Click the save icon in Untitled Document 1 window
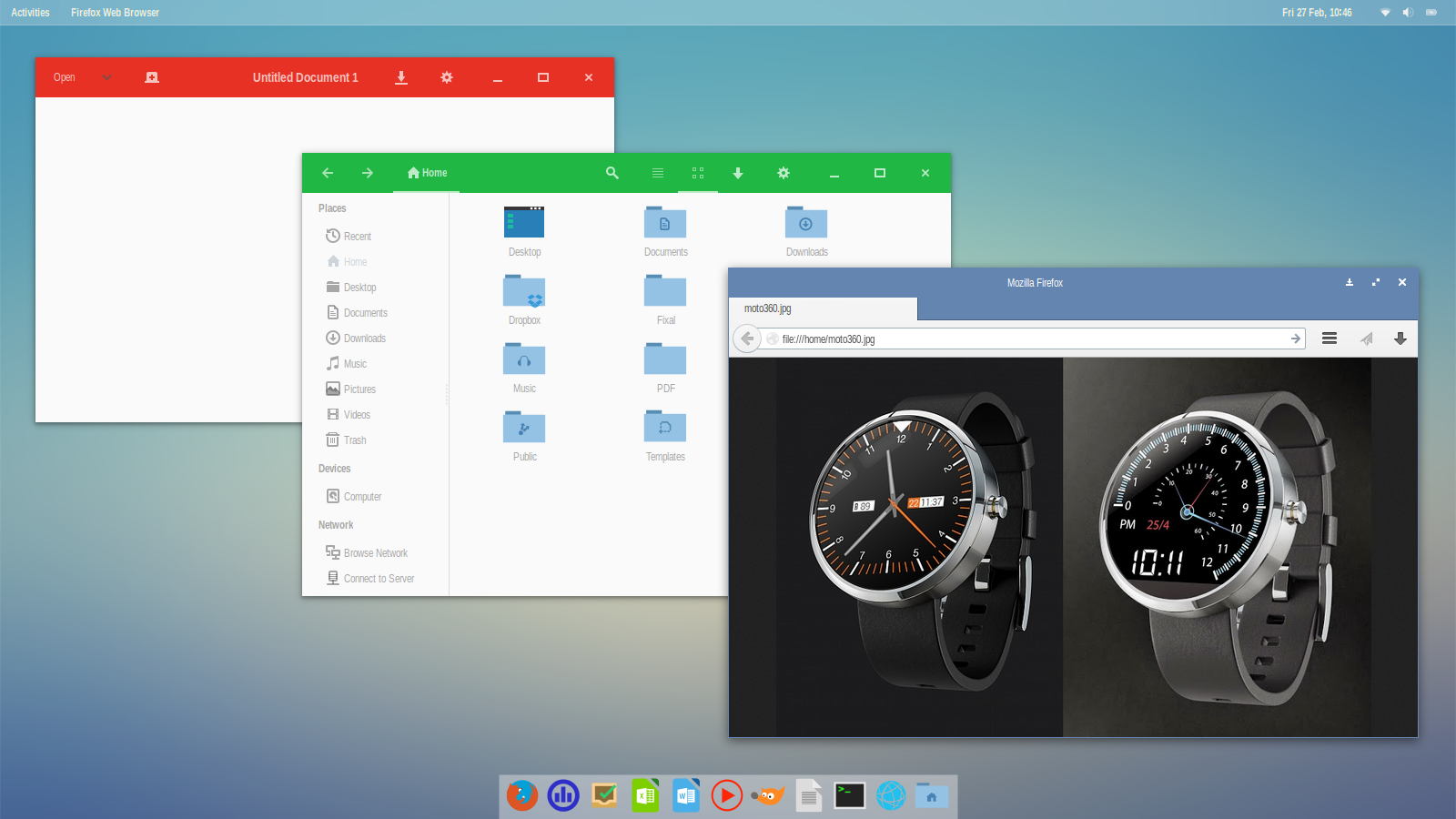The width and height of the screenshot is (1456, 819). point(401,77)
